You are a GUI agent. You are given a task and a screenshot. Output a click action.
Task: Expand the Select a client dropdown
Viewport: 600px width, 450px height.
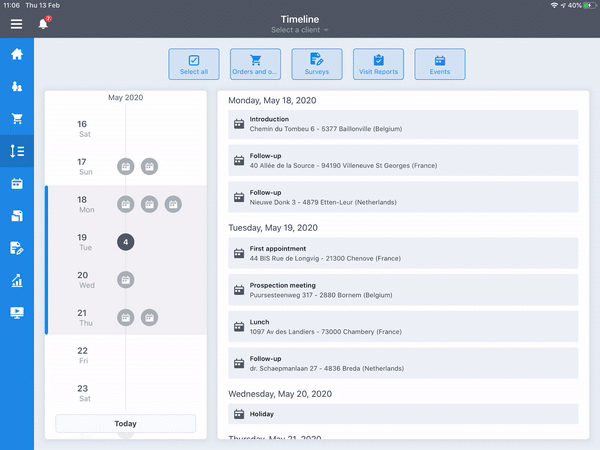pyautogui.click(x=300, y=30)
